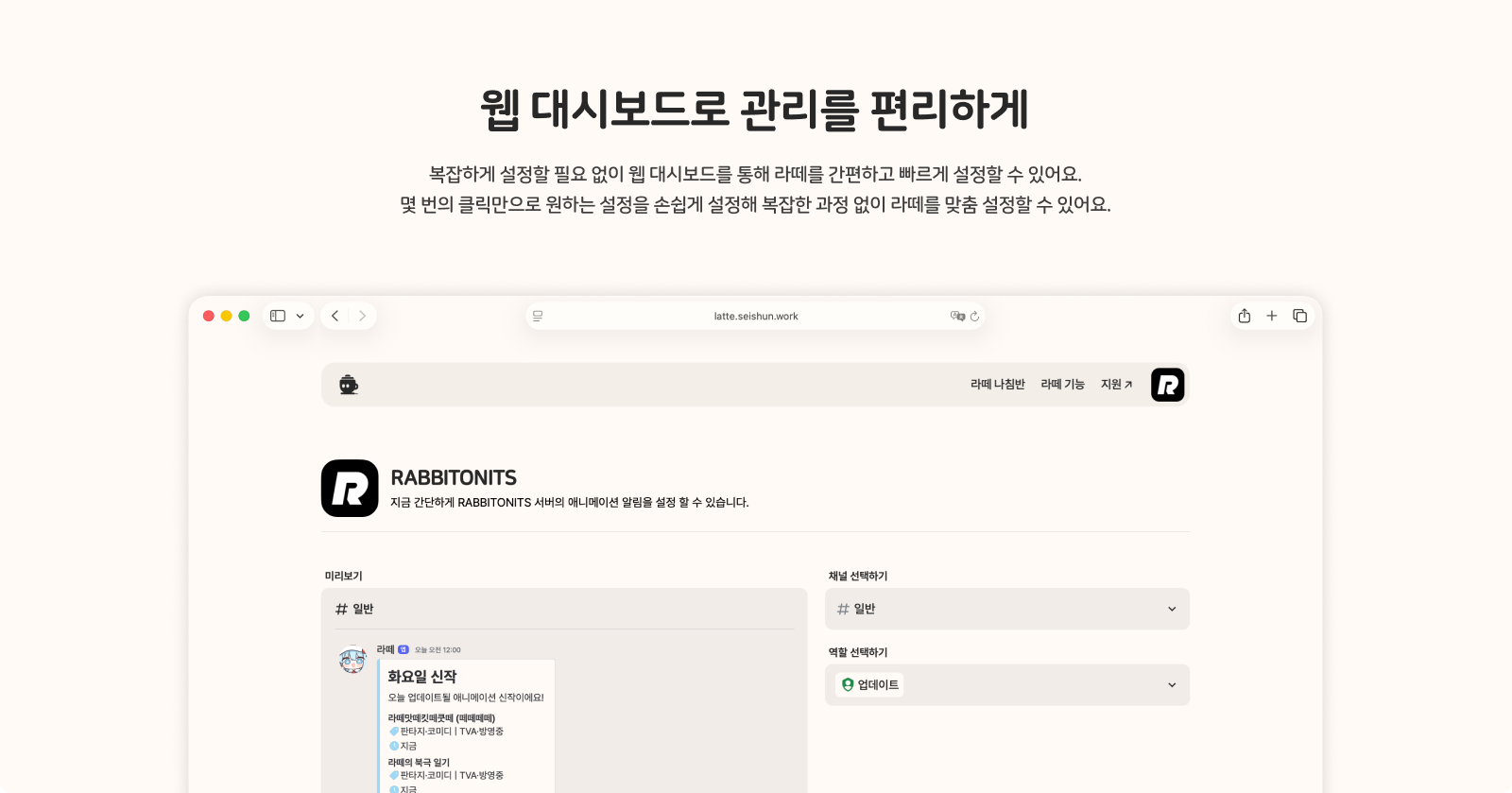This screenshot has height=793, width=1512.
Task: Open the sidebar options chevron dropdown
Action: click(301, 316)
